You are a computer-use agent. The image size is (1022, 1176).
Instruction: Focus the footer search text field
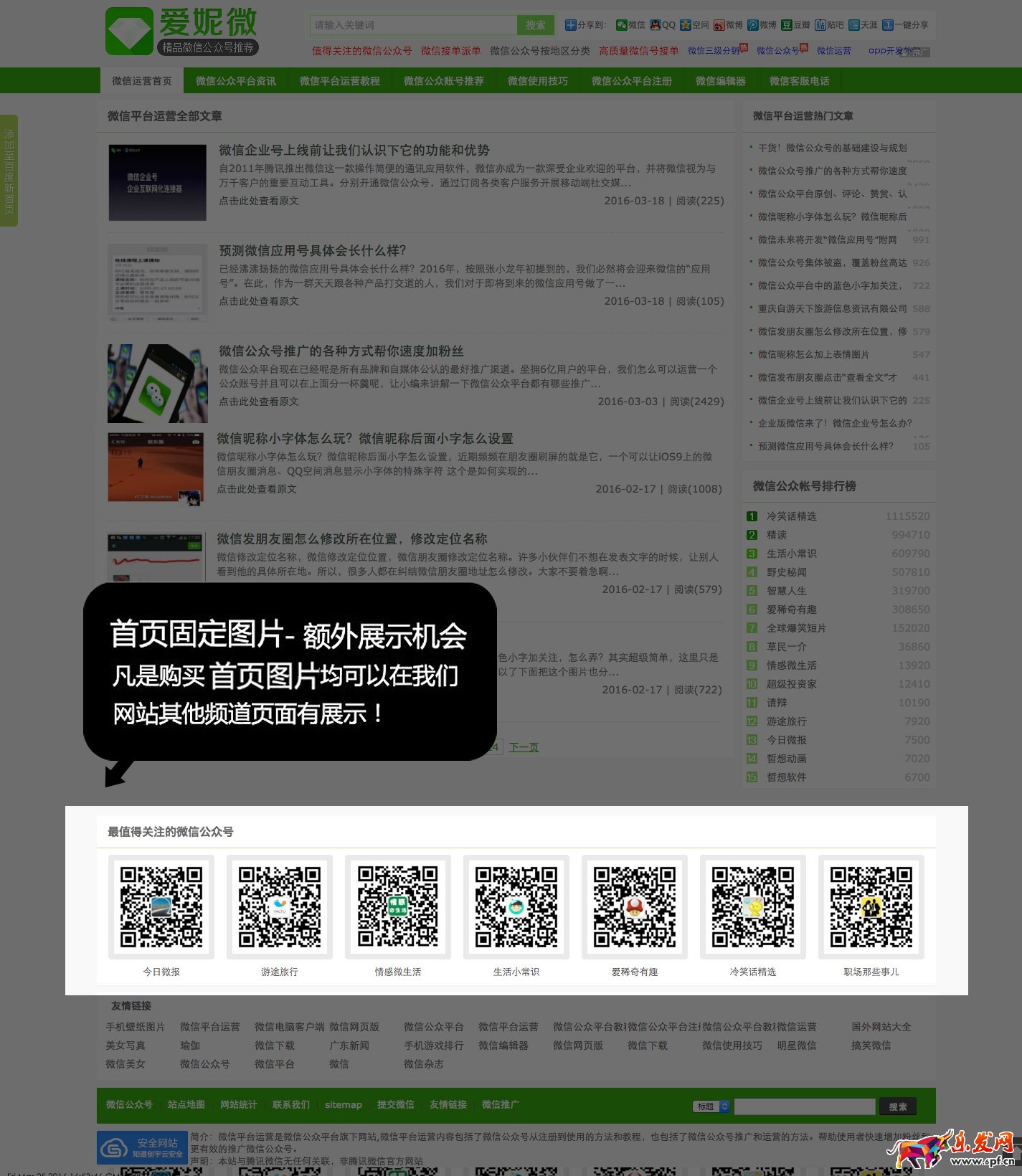(x=805, y=1106)
